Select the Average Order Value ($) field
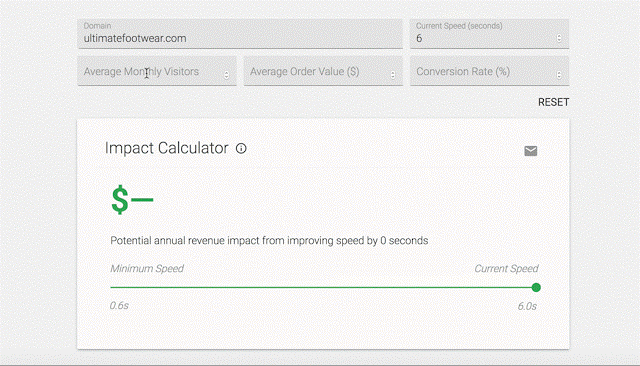Viewport: 640px width, 366px height. pyautogui.click(x=323, y=71)
